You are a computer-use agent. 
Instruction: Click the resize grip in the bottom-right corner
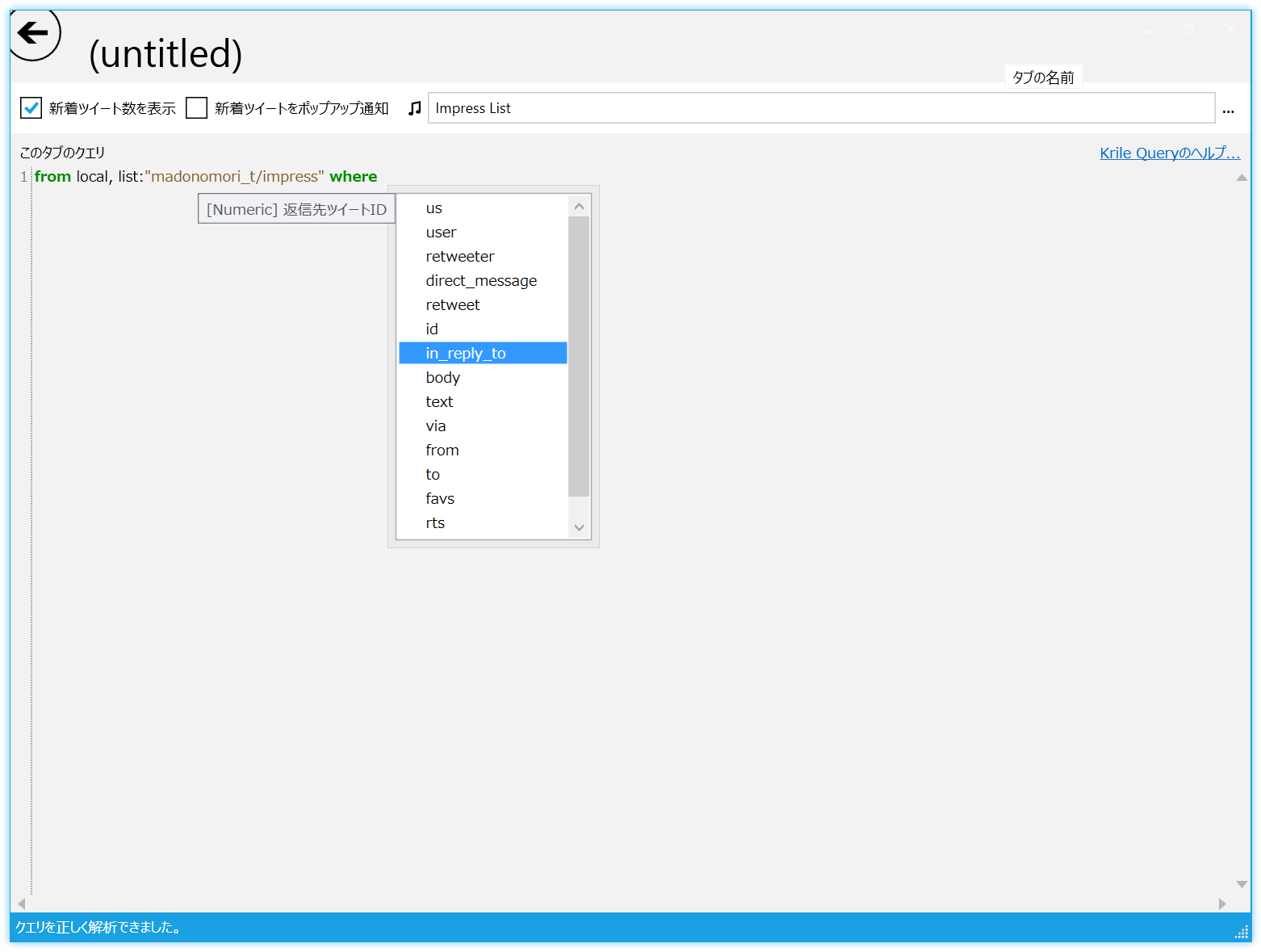coord(1242,930)
